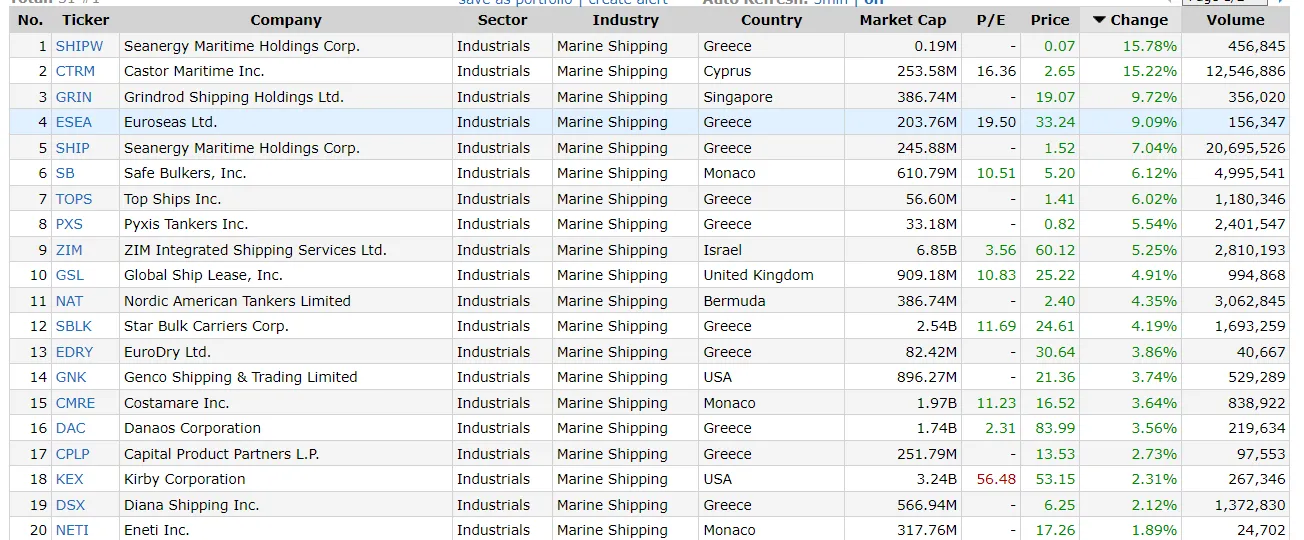Open the CMRE ticker link
Viewport: 1304px width, 540px height.
click(76, 403)
